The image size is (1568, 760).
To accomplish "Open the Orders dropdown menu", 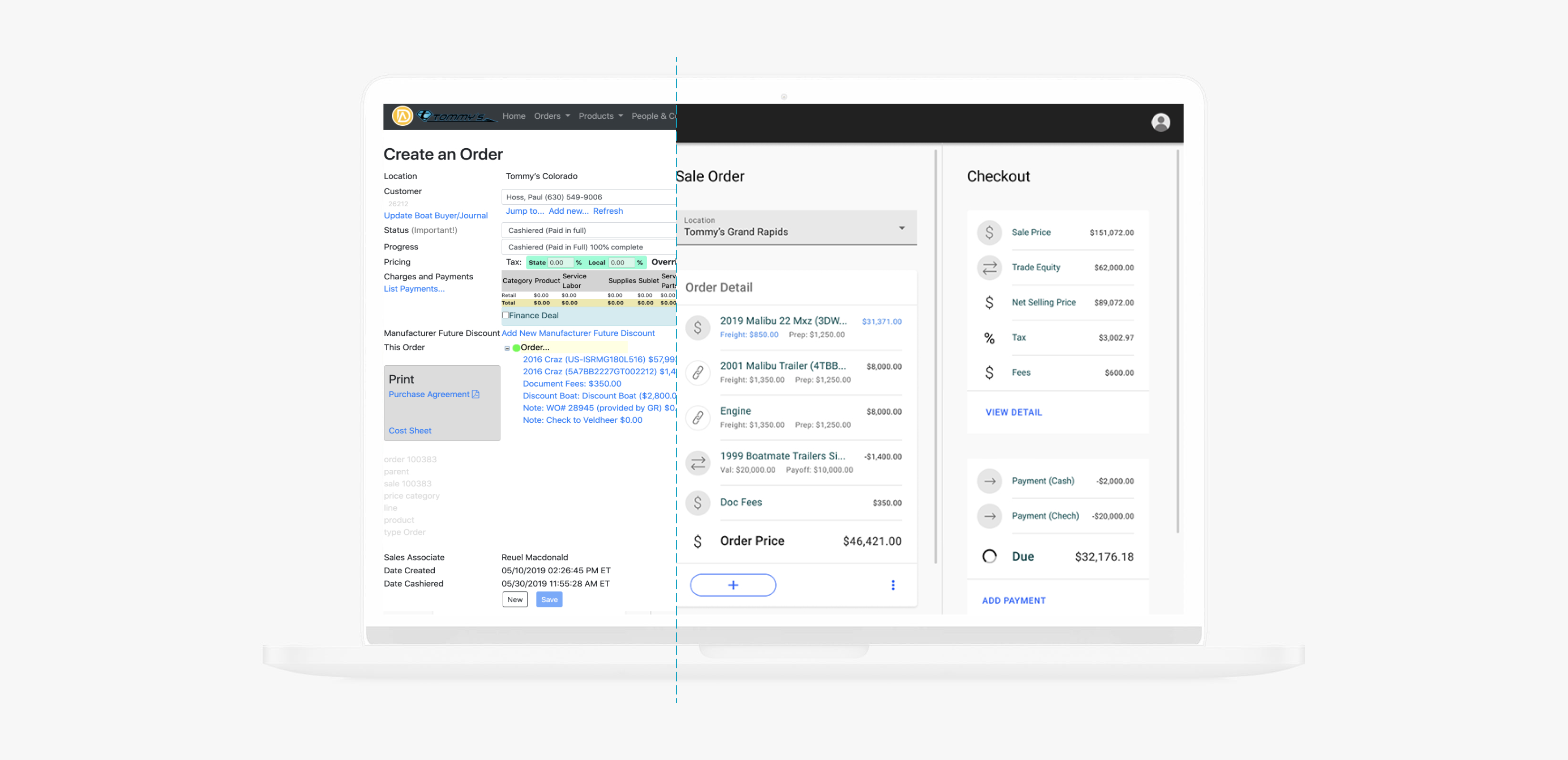I will tap(552, 115).
